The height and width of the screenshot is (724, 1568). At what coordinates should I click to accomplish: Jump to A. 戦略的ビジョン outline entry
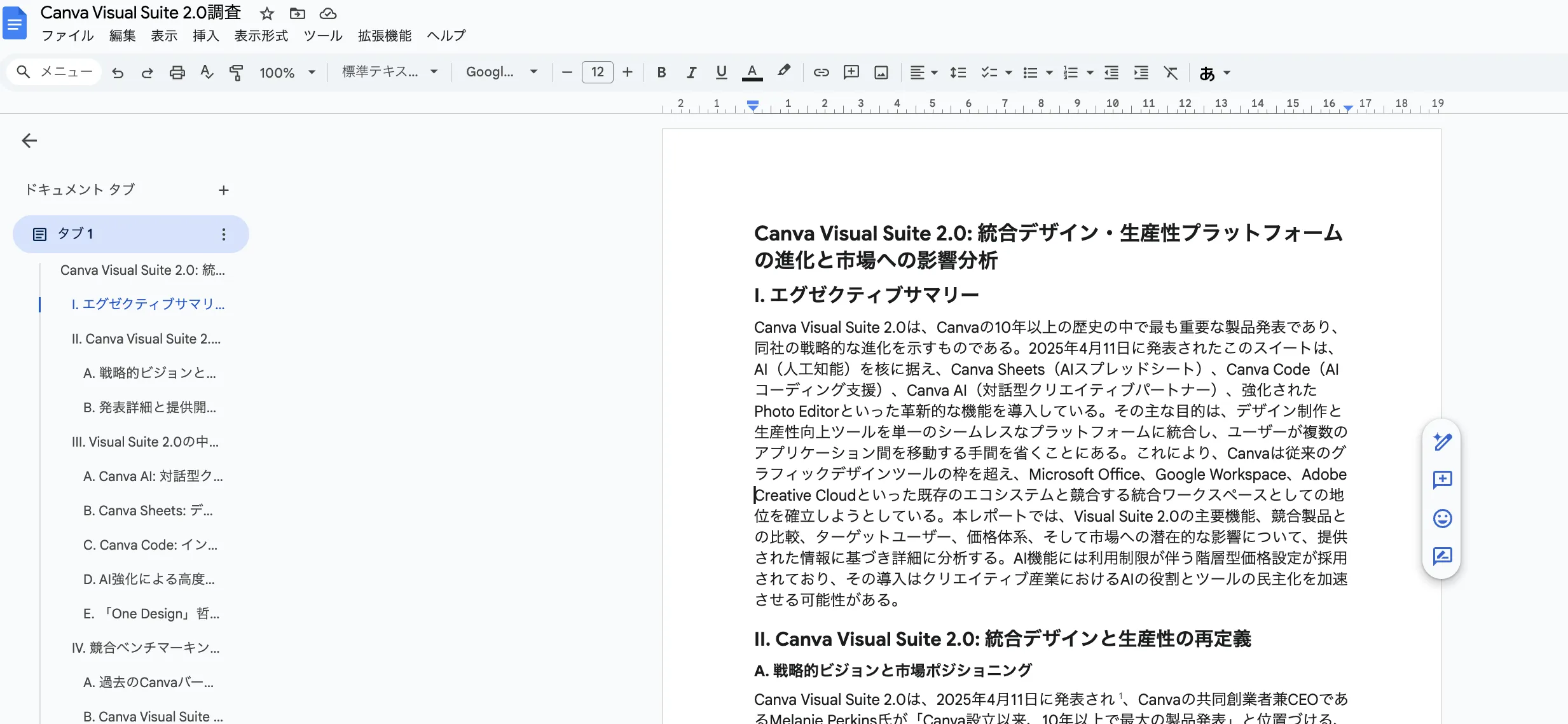(x=150, y=373)
